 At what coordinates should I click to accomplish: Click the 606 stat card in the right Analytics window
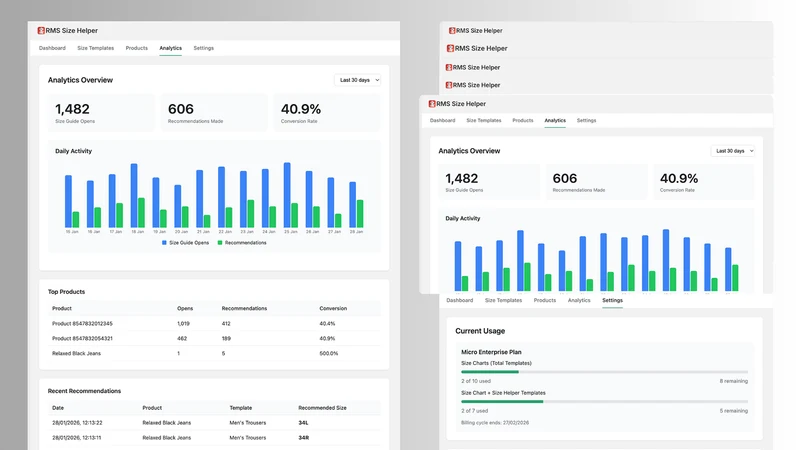point(596,182)
